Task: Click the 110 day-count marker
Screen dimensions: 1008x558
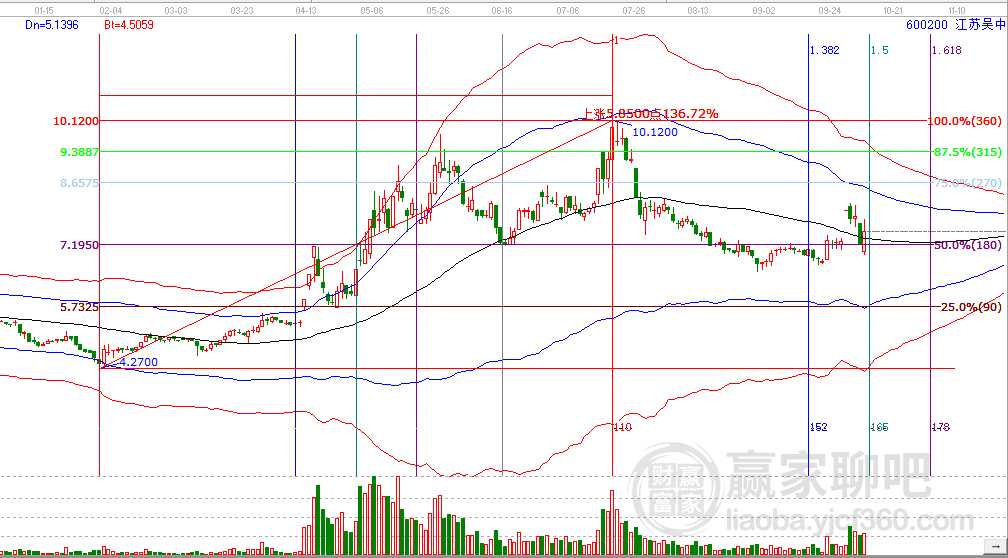Action: (x=624, y=427)
